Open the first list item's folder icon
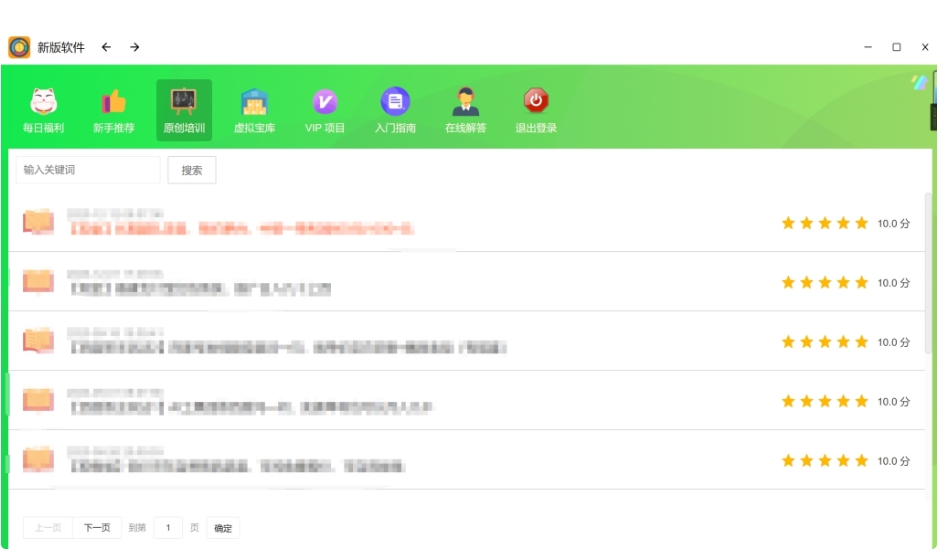 click(x=38, y=222)
